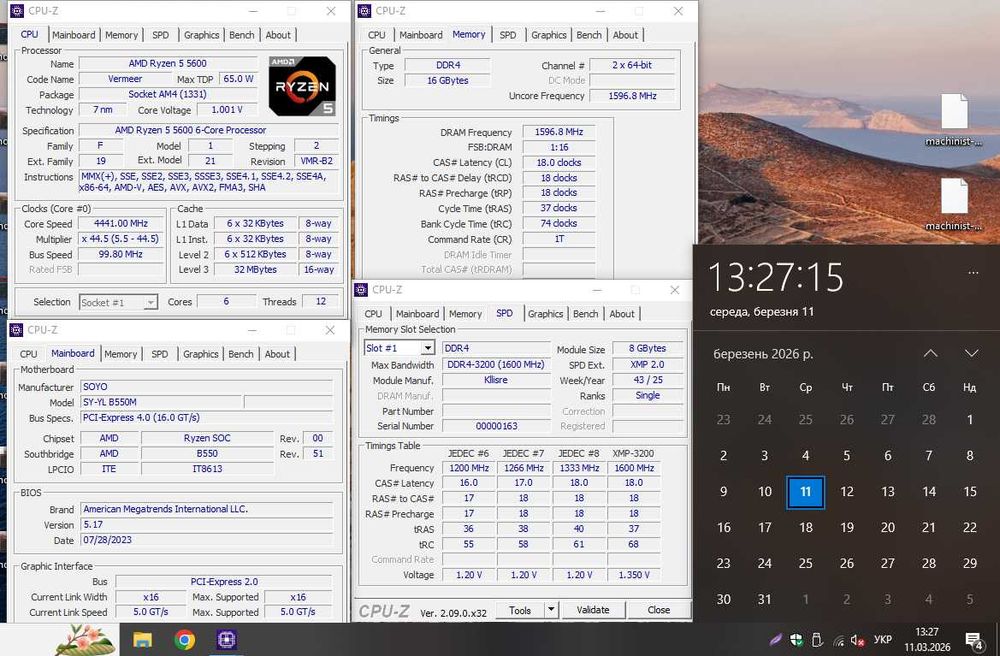Click the USB safely remove tray icon
This screenshot has width=1000, height=656.
817,639
